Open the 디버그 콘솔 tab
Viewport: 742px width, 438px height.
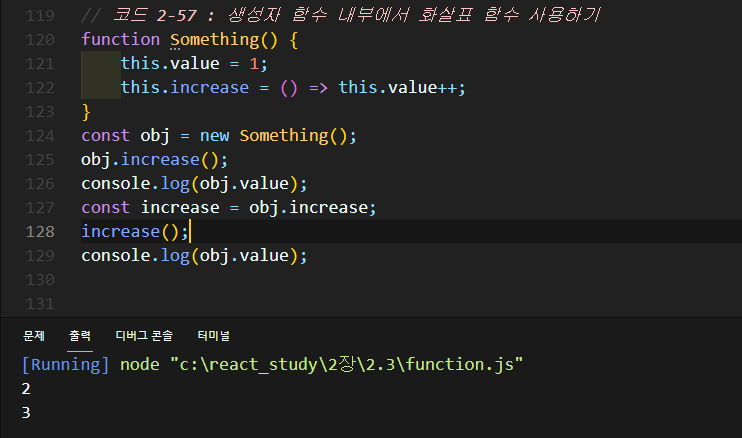click(144, 336)
